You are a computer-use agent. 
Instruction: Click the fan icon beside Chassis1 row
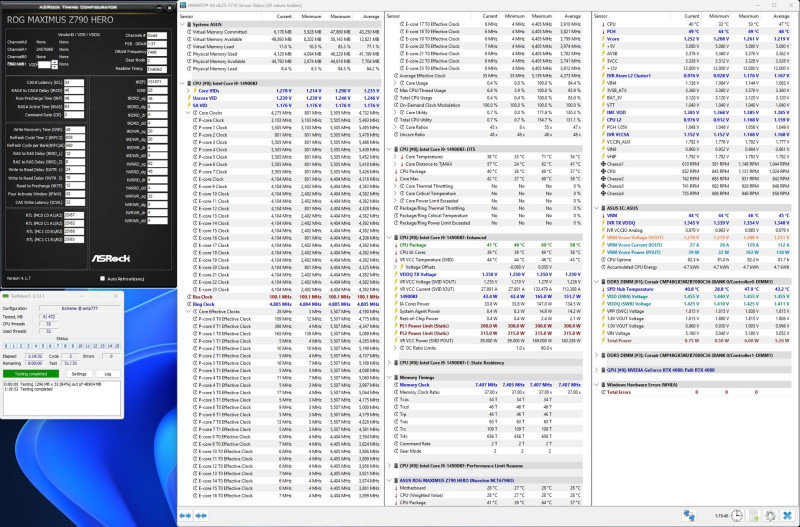pos(603,164)
